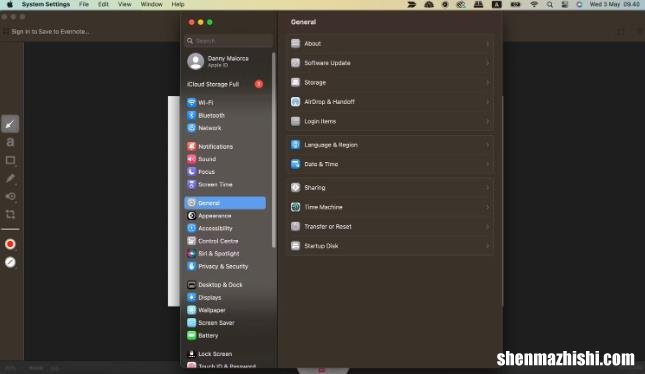Click Wi-Fi status icon in menu bar
This screenshot has height=374, width=645.
534,5
